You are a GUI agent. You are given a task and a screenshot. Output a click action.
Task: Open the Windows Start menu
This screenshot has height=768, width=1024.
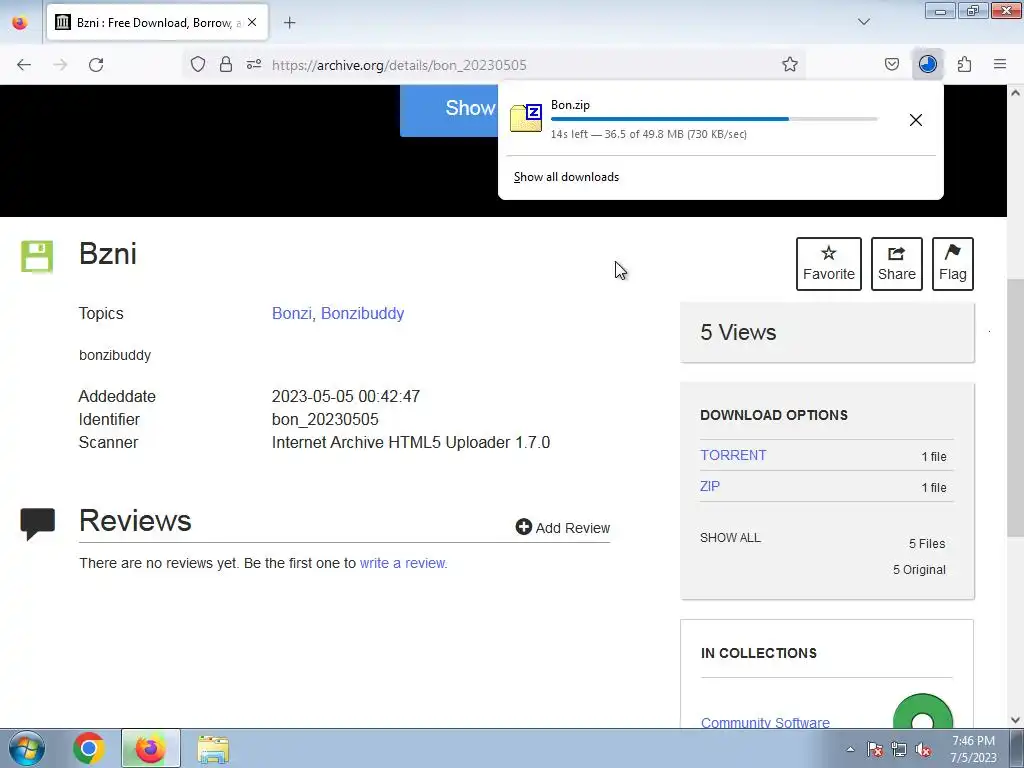pyautogui.click(x=27, y=748)
